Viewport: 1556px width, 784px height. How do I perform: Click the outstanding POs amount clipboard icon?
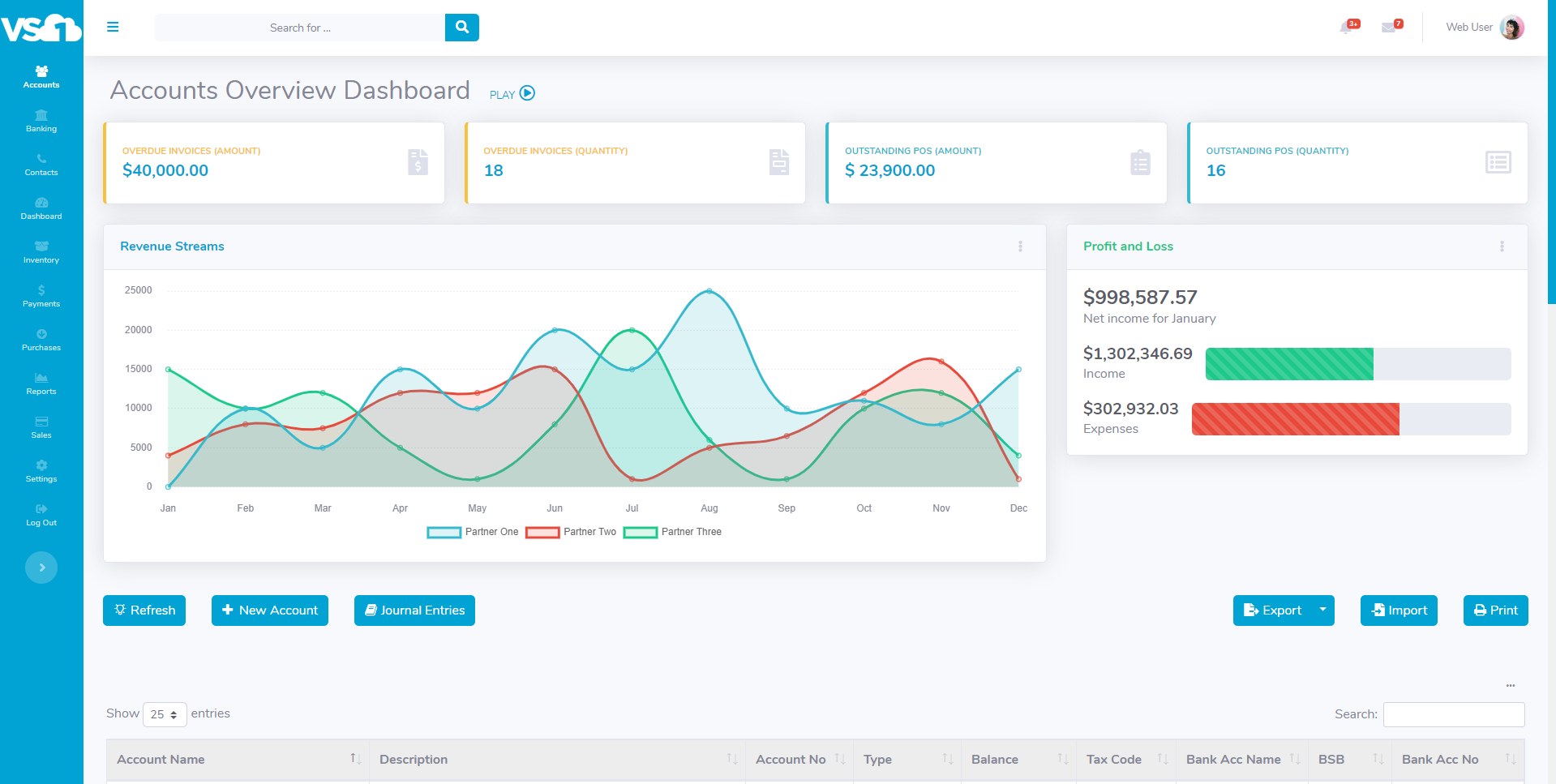[x=1140, y=162]
